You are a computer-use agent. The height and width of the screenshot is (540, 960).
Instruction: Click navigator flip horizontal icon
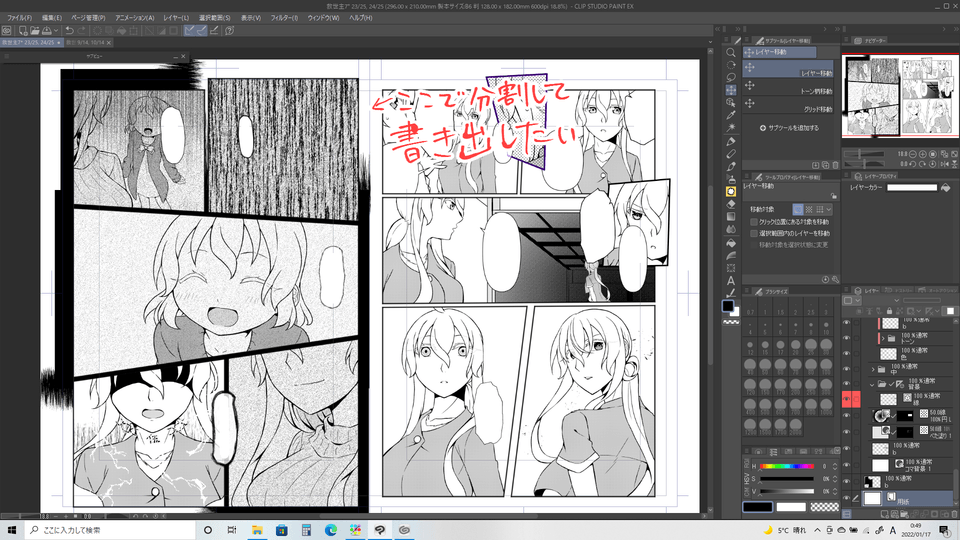[945, 164]
